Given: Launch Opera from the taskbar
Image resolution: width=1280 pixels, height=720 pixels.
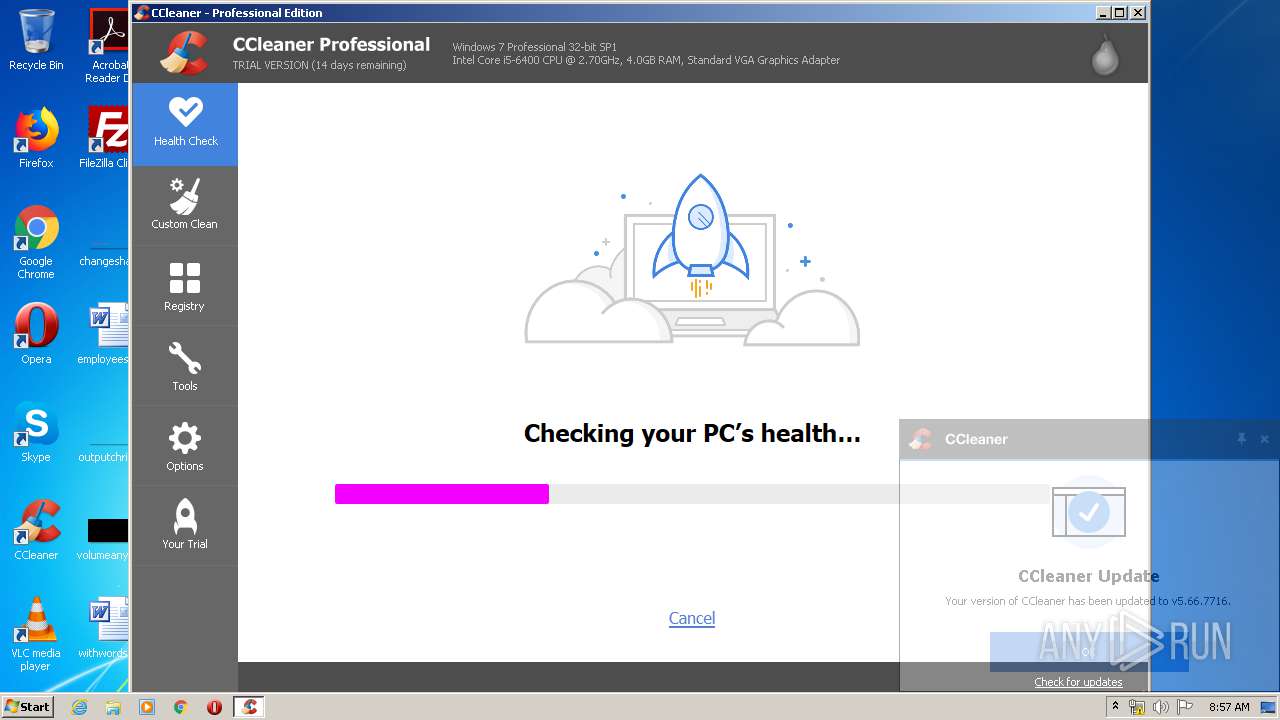Looking at the screenshot, I should [x=214, y=707].
